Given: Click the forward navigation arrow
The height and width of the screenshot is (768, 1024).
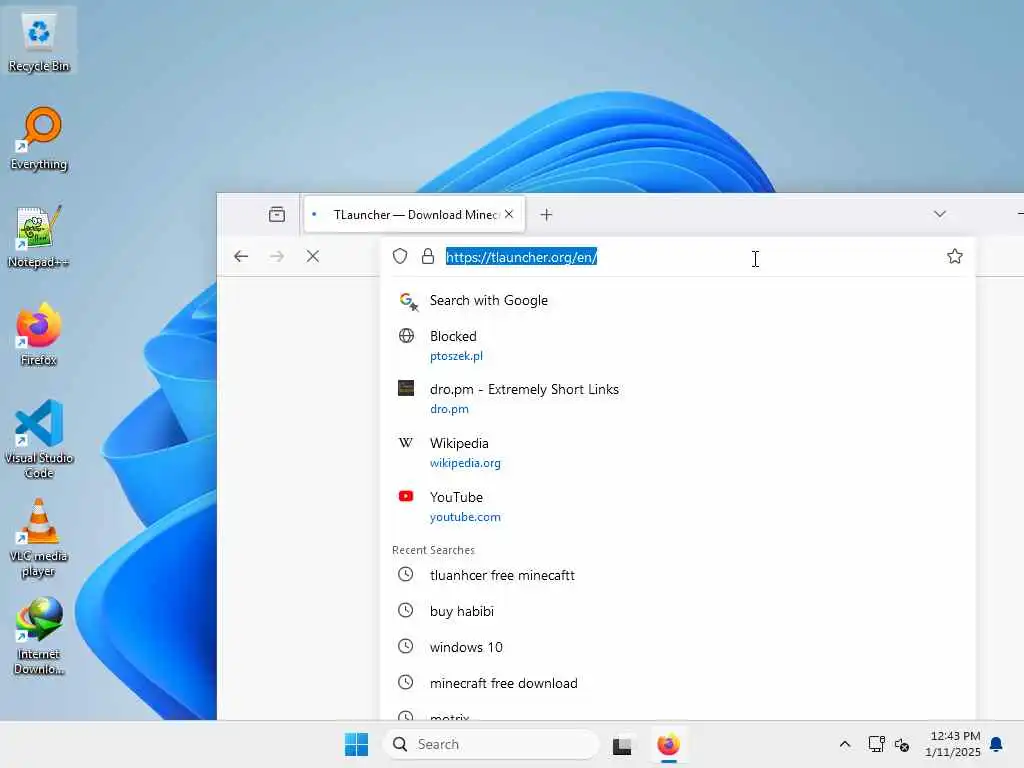Looking at the screenshot, I should click(277, 256).
